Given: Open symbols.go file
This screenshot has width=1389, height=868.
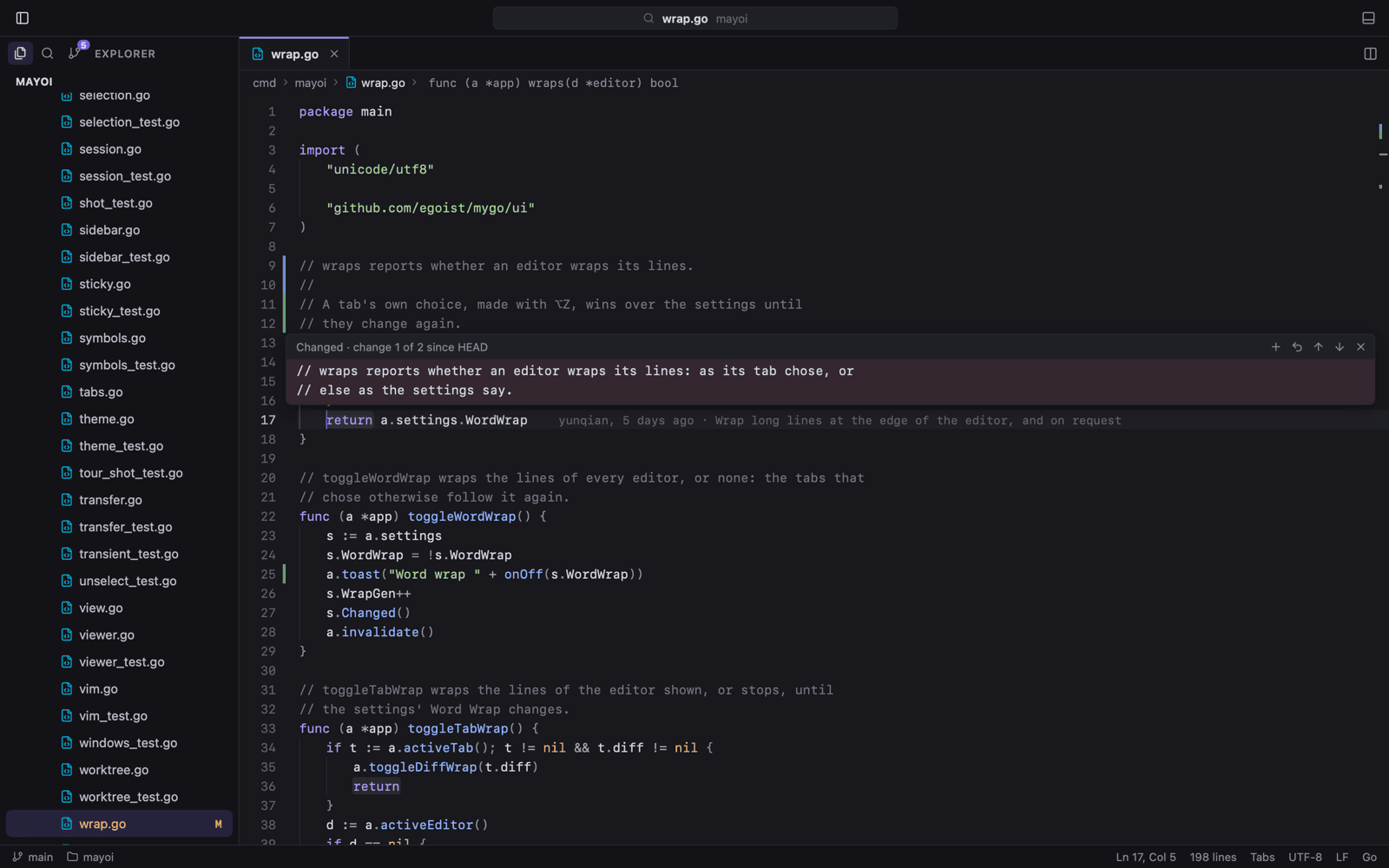Looking at the screenshot, I should [x=119, y=338].
